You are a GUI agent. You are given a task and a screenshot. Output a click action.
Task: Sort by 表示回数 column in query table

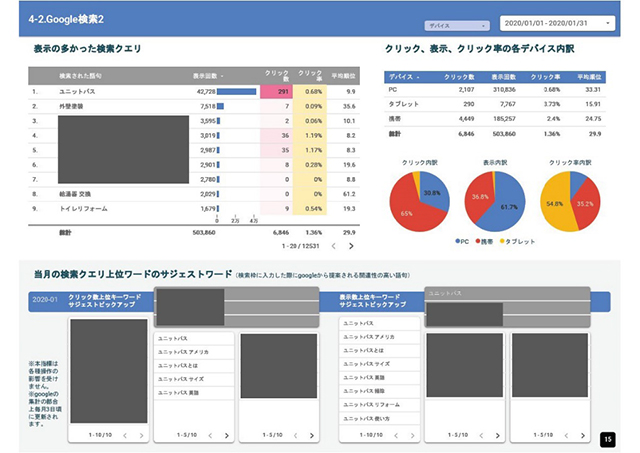point(208,76)
